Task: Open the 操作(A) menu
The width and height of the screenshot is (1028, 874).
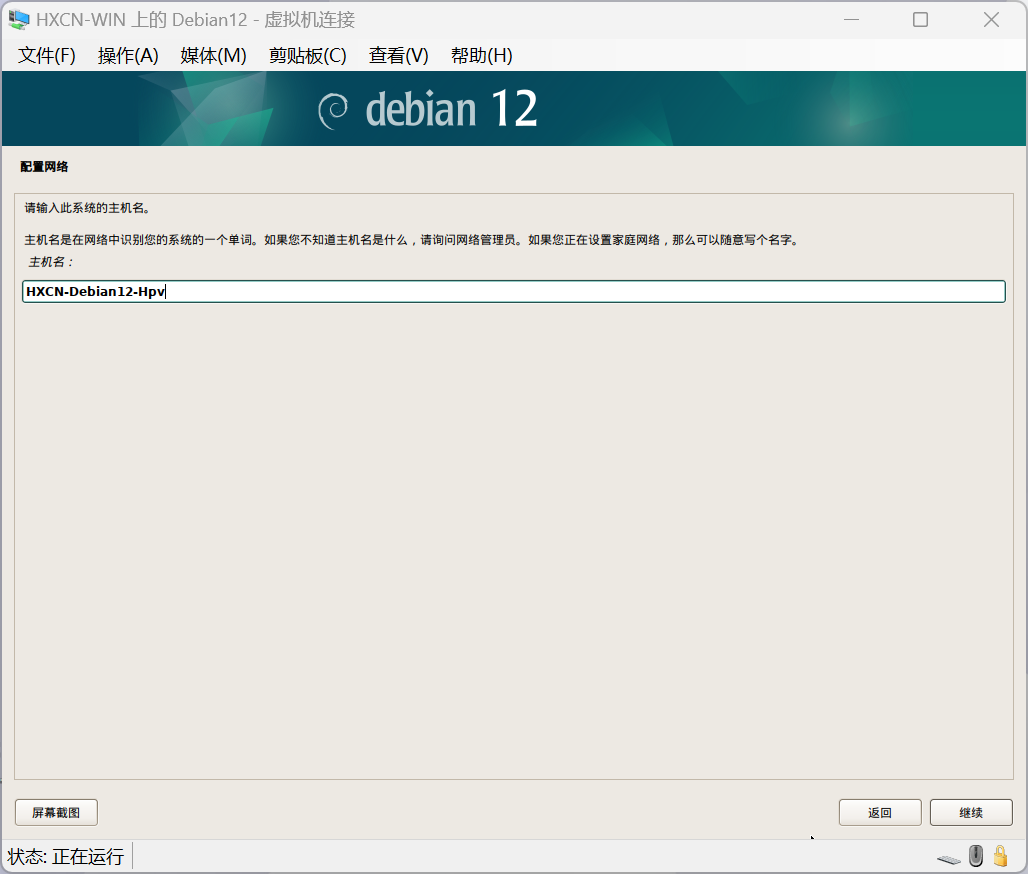Action: point(128,56)
